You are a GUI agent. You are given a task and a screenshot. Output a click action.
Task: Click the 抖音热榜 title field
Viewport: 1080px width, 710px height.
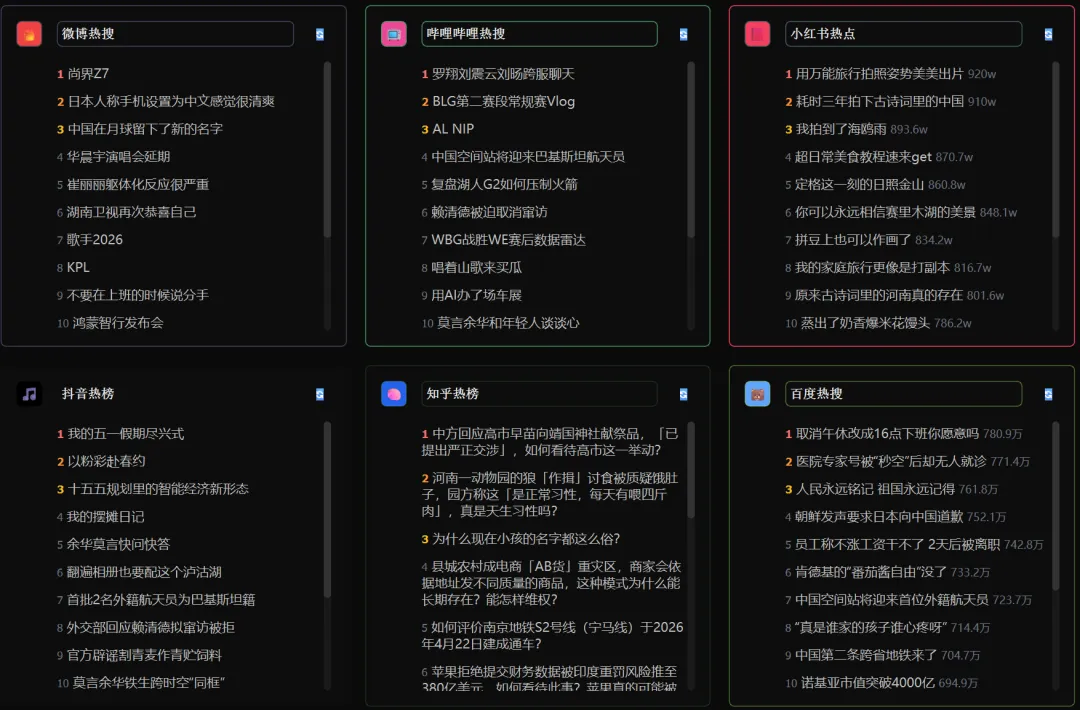click(x=175, y=394)
